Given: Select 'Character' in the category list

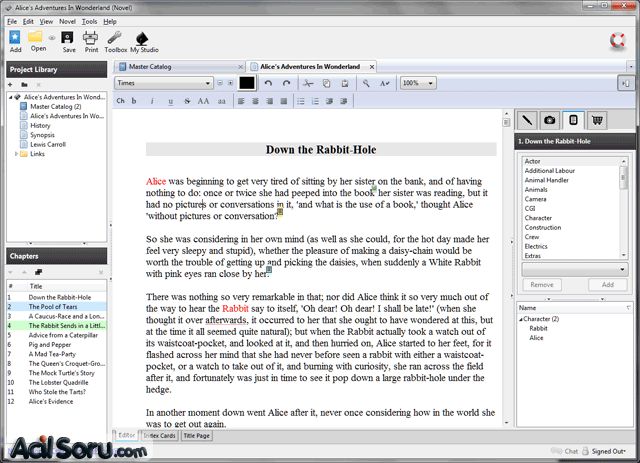Looking at the screenshot, I should click(x=538, y=218).
